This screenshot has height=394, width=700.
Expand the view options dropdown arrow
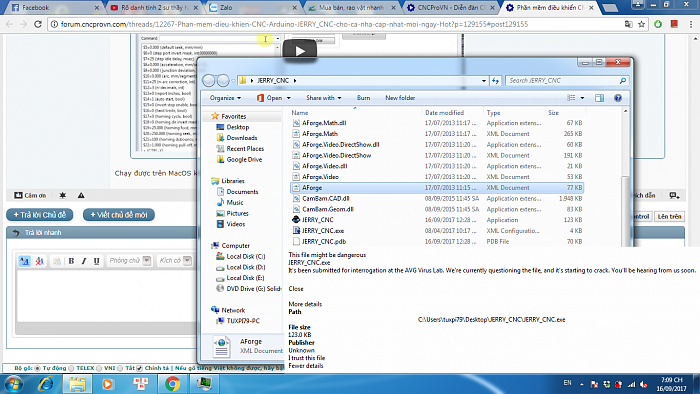click(x=582, y=98)
